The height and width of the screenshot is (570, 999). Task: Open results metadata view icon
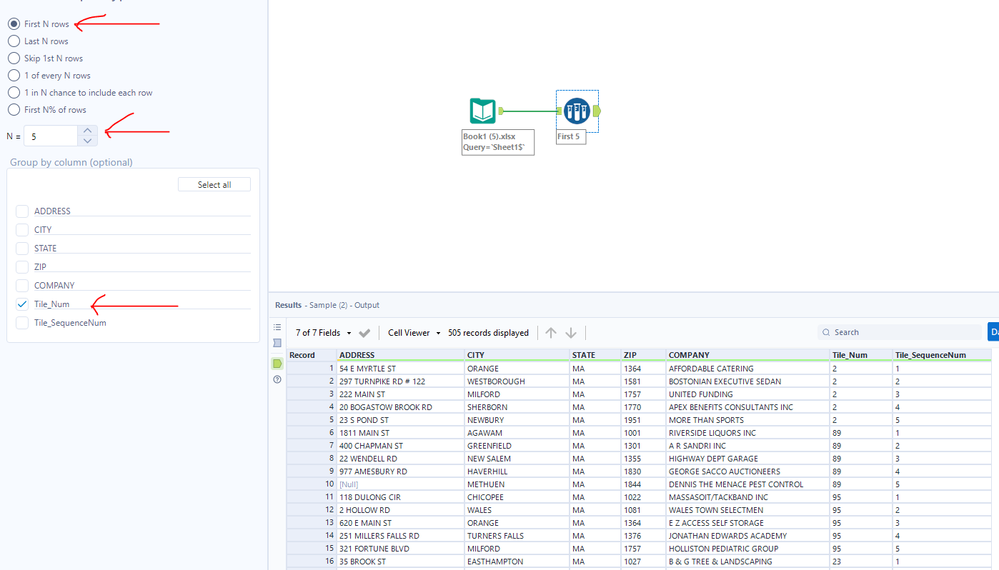pyautogui.click(x=277, y=343)
